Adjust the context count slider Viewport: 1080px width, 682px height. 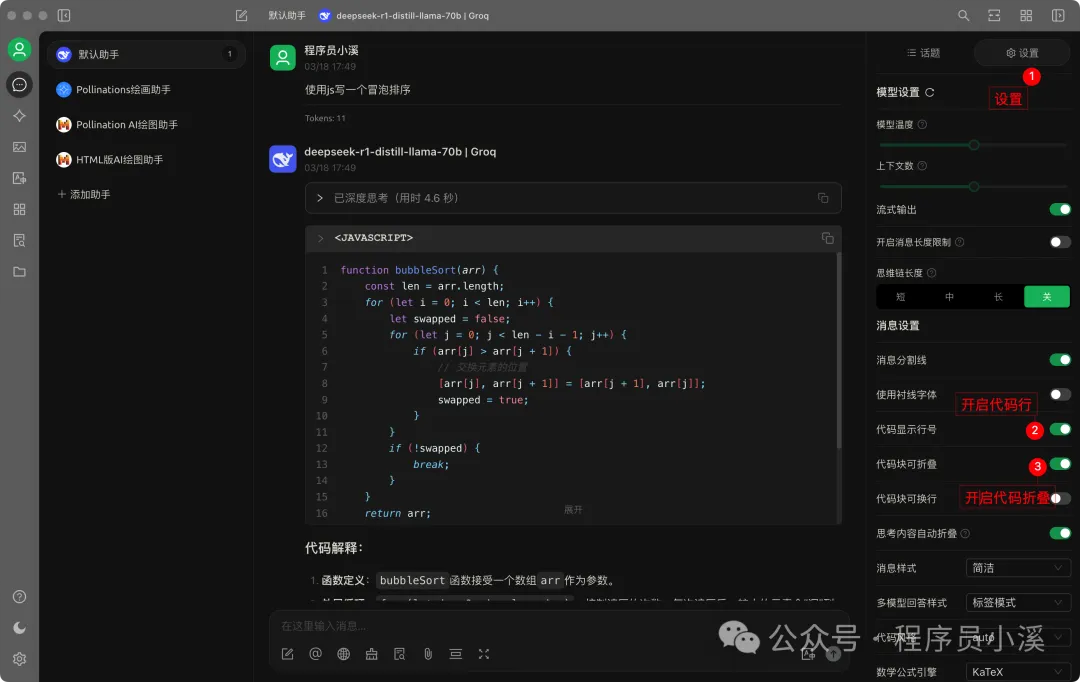click(973, 187)
